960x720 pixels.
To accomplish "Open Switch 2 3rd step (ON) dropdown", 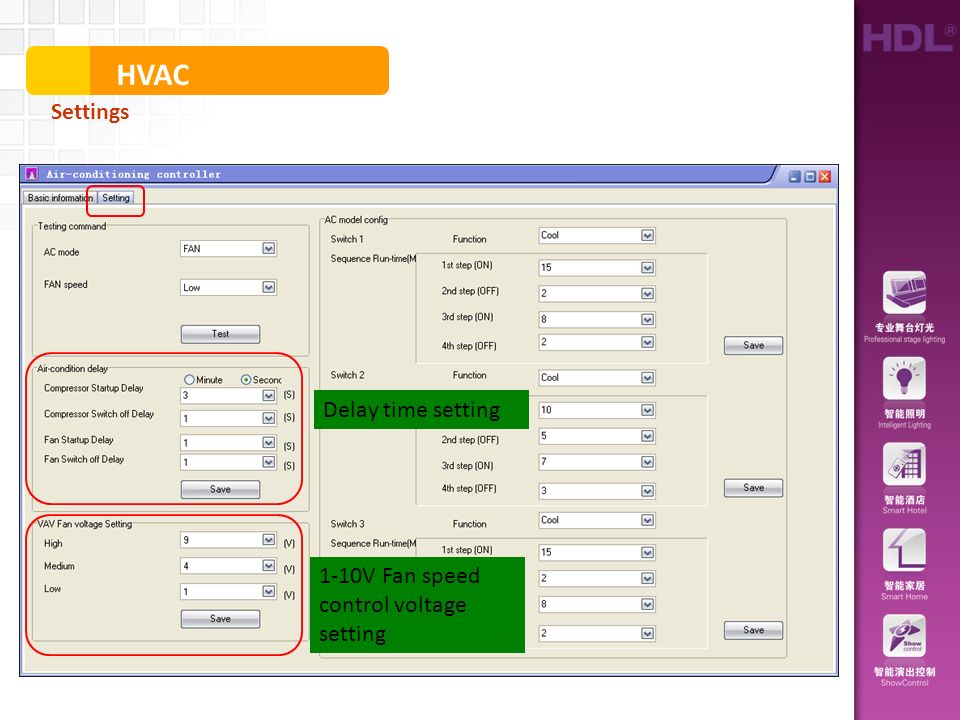I will [x=647, y=462].
